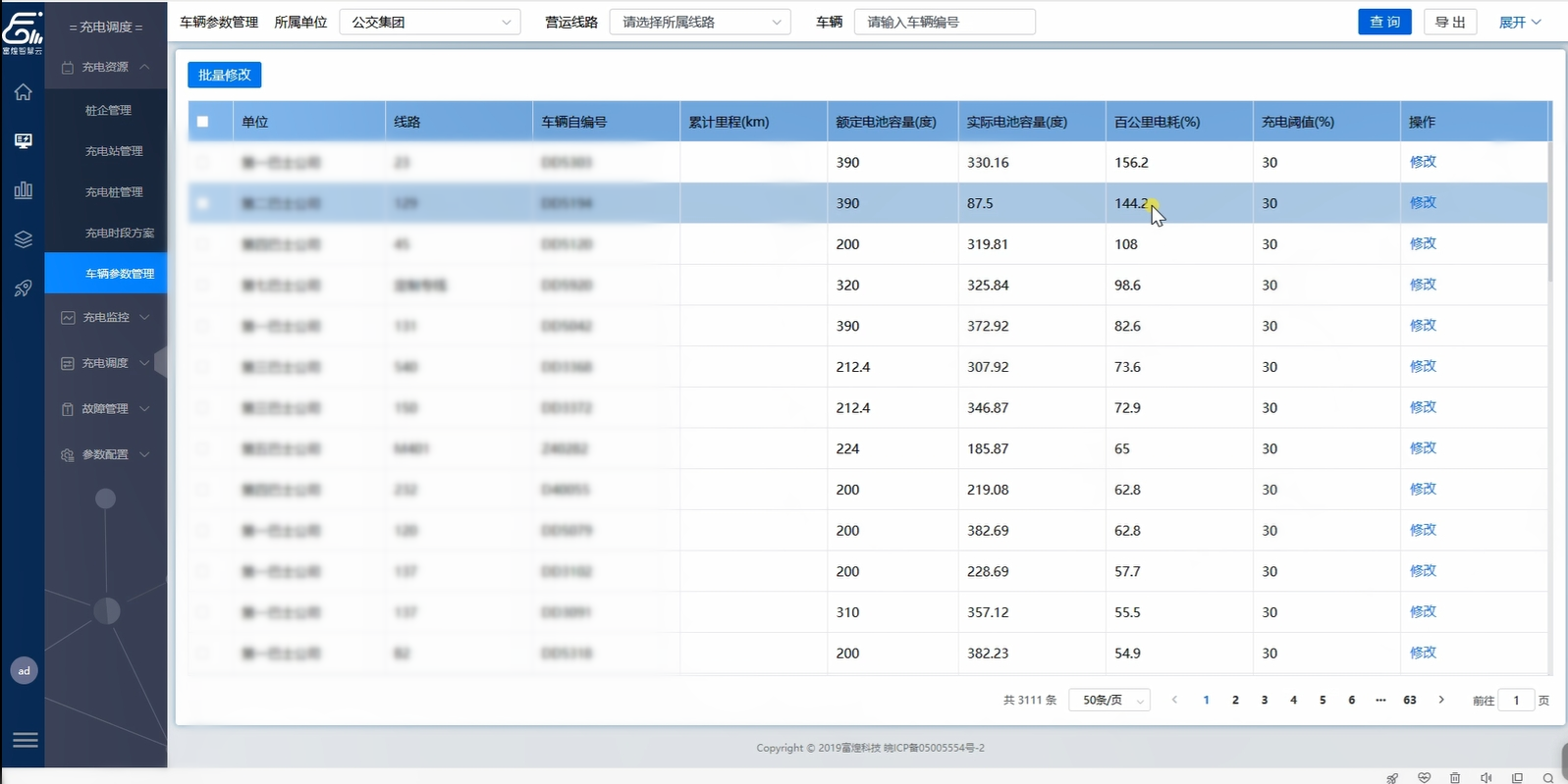Go to page 2 in pagination

(1235, 700)
